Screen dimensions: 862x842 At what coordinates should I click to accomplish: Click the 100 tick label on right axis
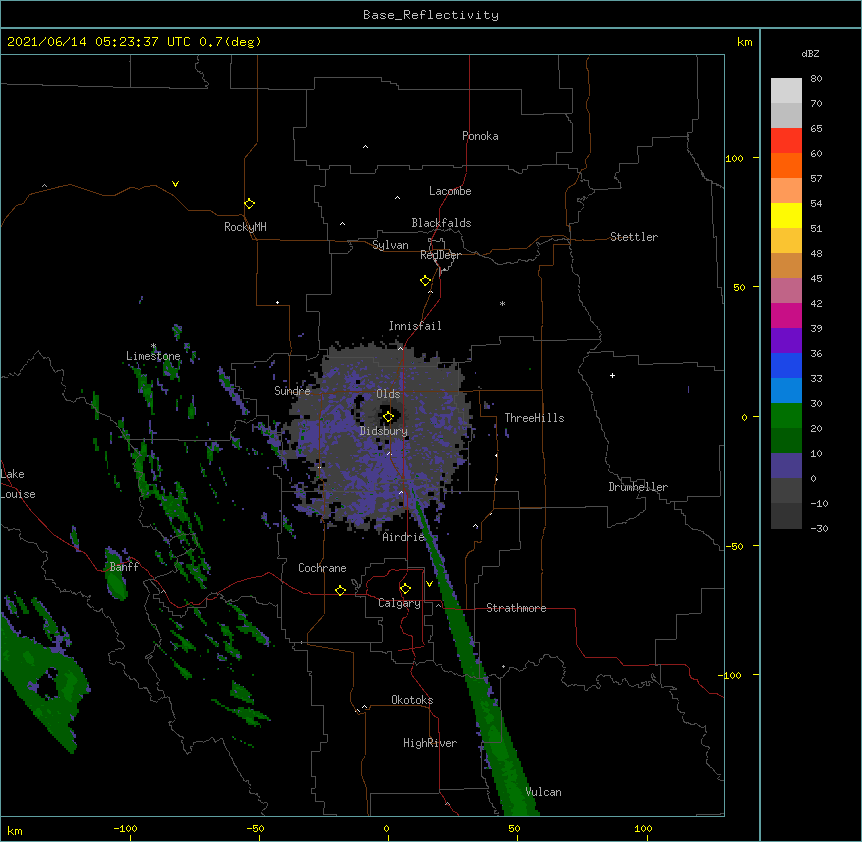point(734,158)
